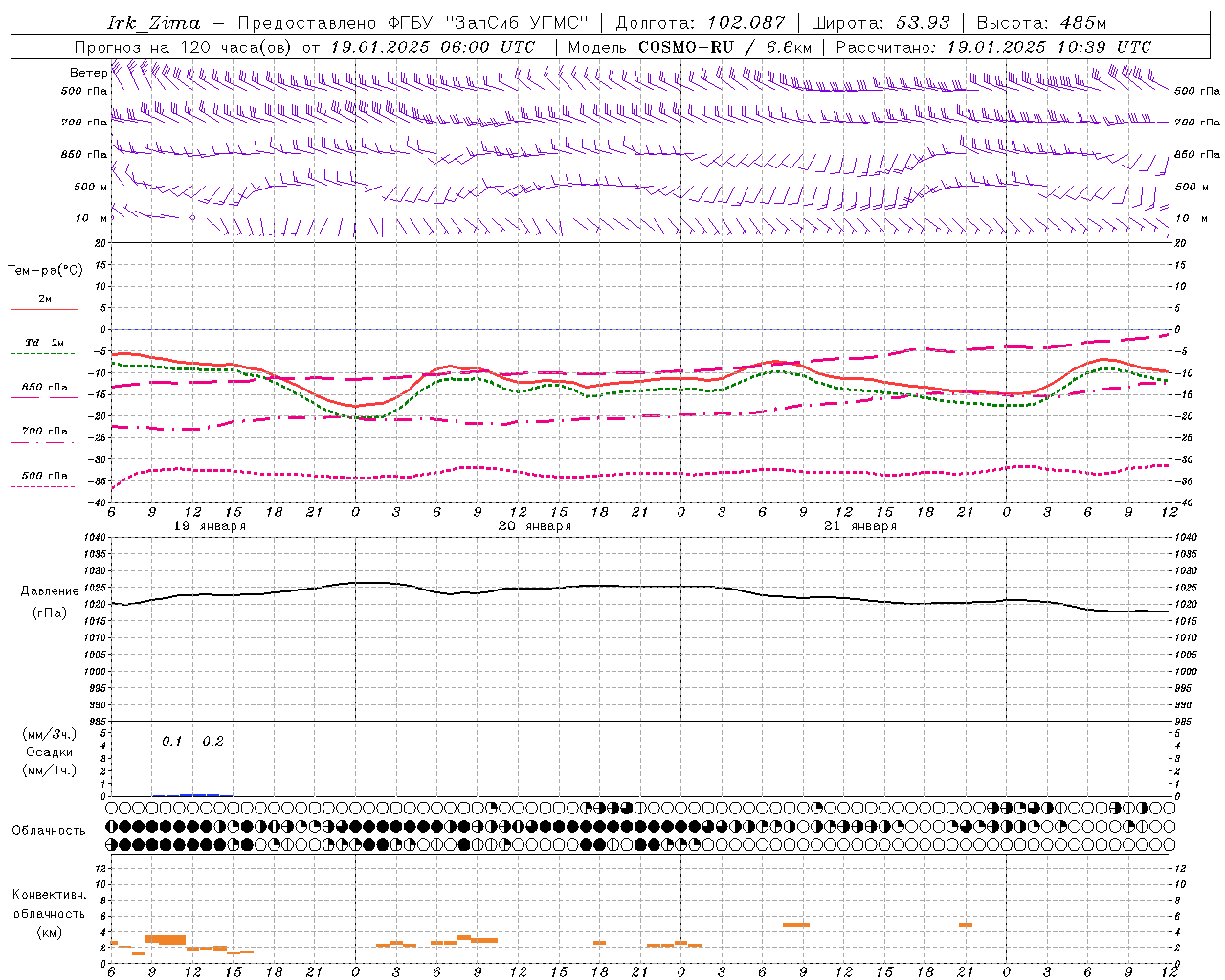Click the "19 января" date label
This screenshot has height=980, width=1225.
click(210, 526)
